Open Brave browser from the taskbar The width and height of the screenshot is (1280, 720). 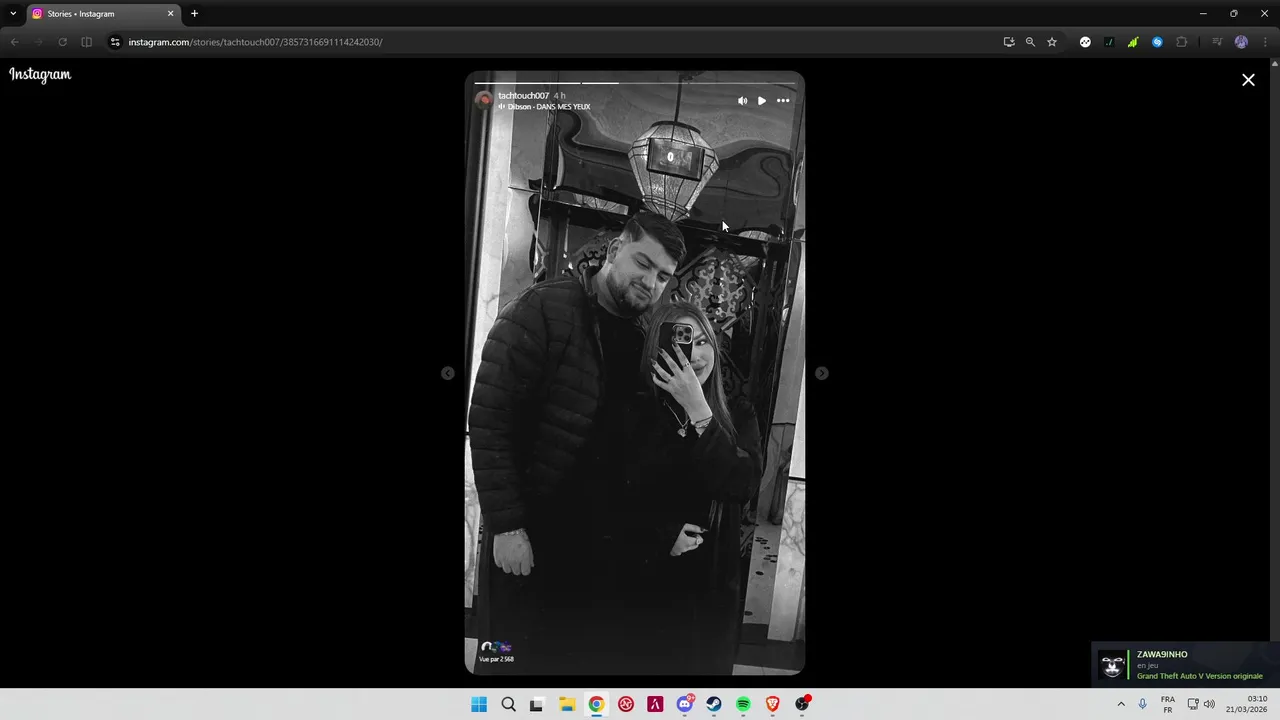[x=772, y=705]
